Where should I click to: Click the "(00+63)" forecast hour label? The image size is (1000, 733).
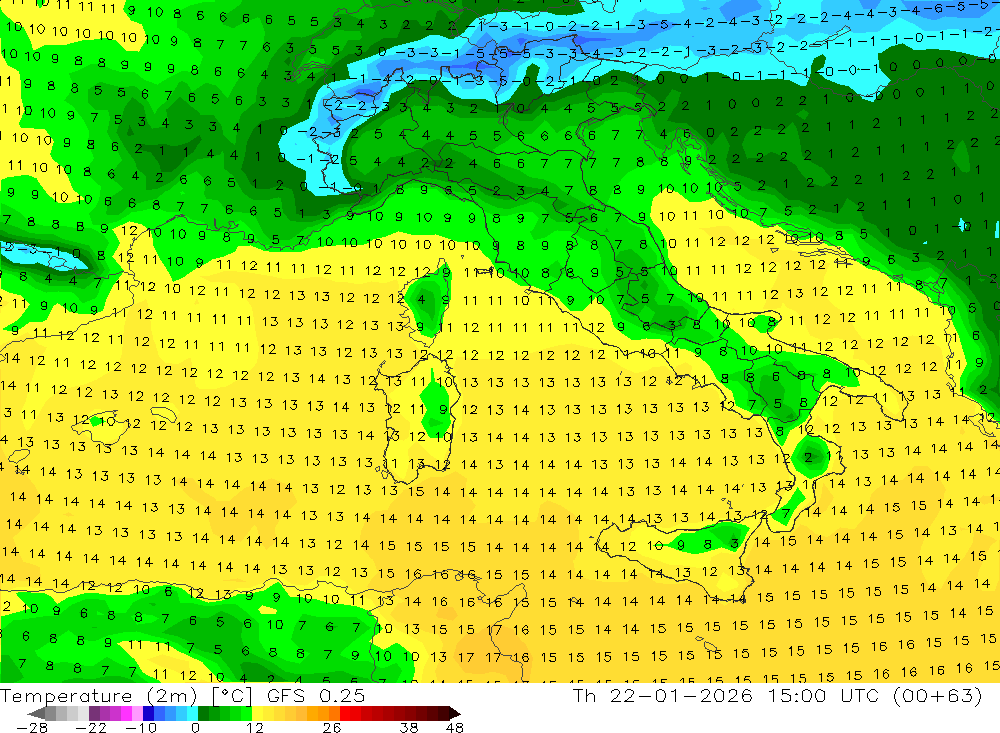coord(938,695)
